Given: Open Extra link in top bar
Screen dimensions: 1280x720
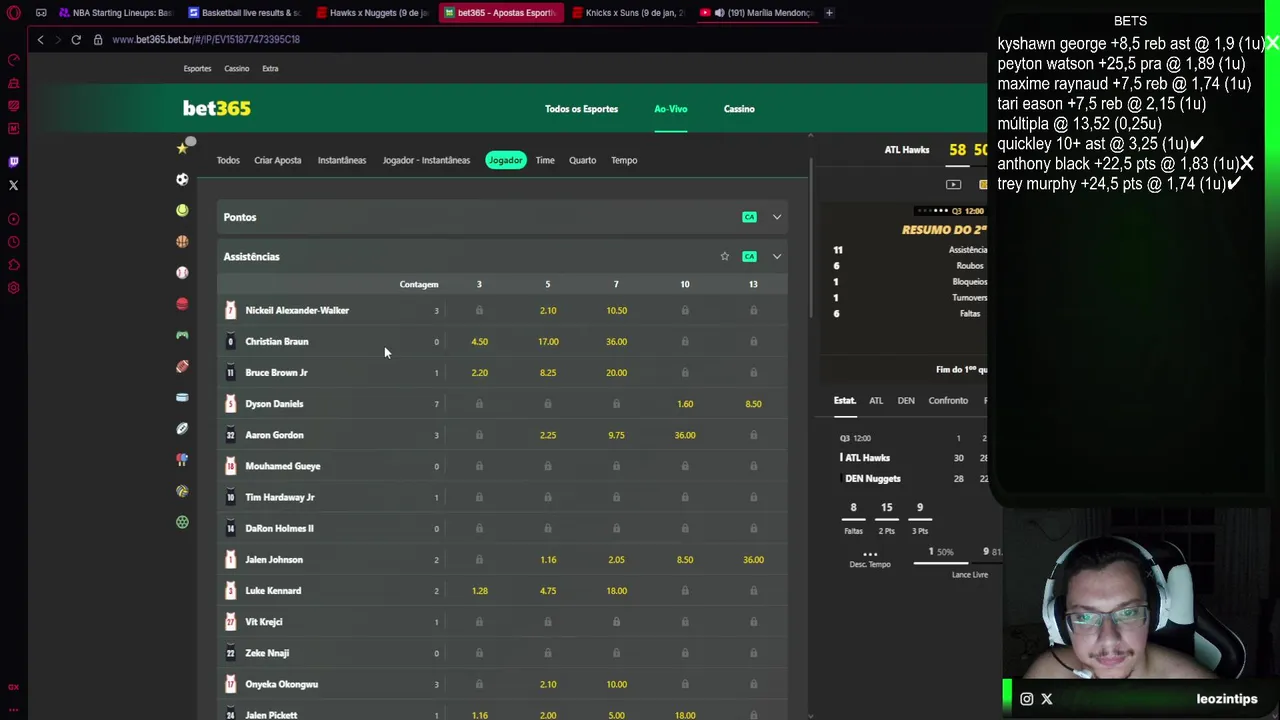Looking at the screenshot, I should tap(270, 68).
